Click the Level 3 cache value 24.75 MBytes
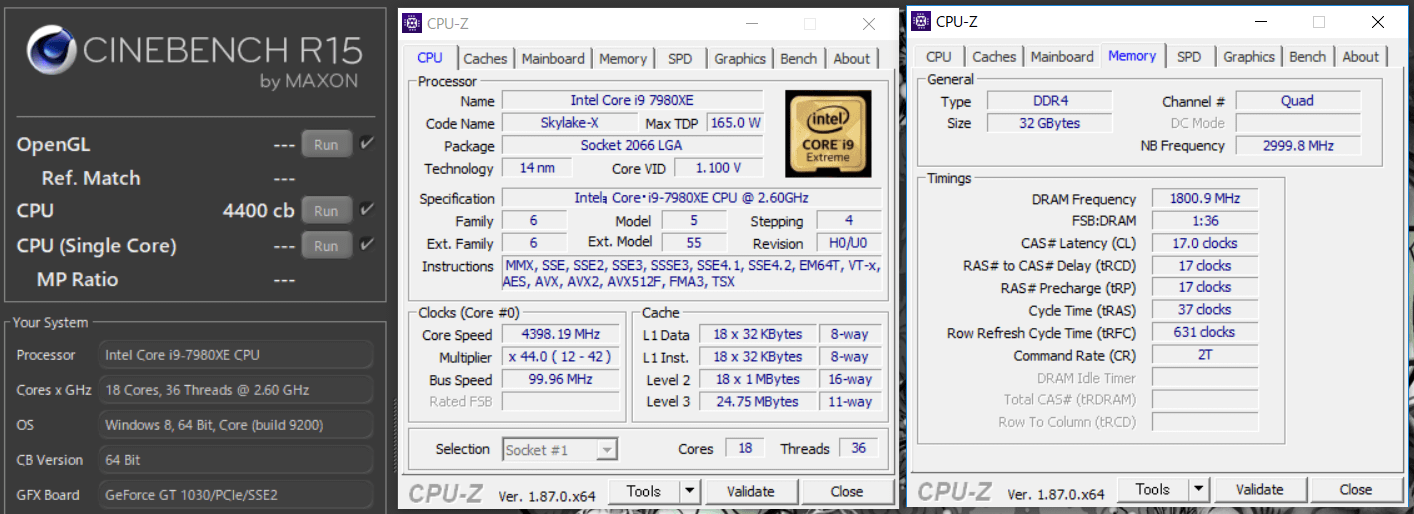1414x514 pixels. click(x=757, y=402)
